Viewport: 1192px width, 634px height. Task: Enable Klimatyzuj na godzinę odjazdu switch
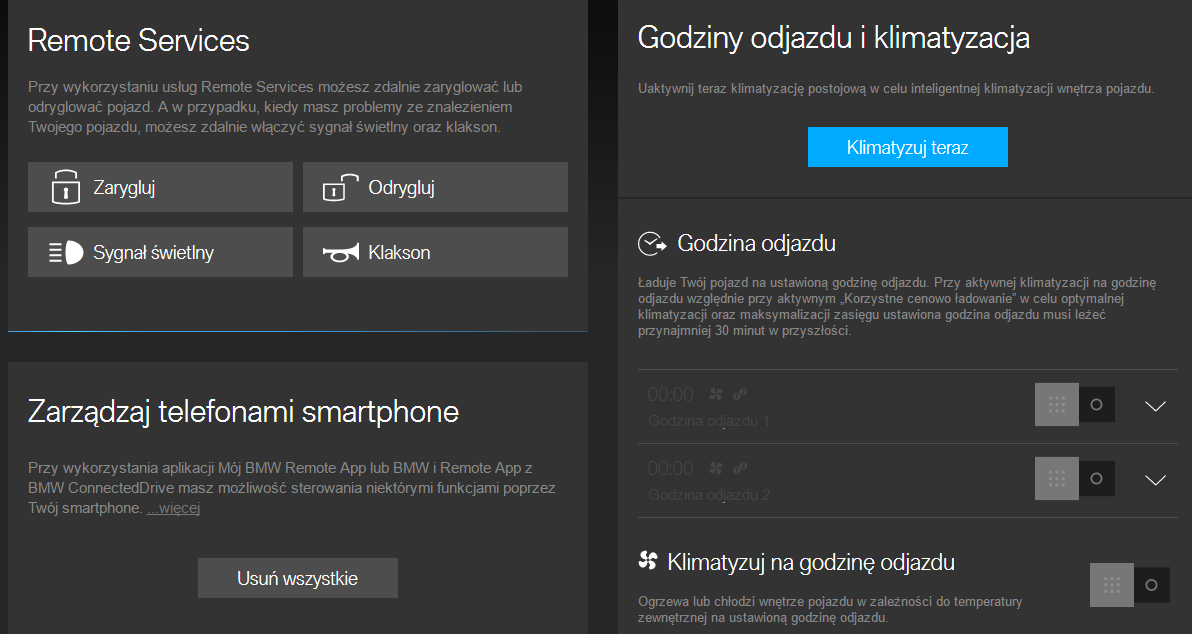tap(1130, 585)
